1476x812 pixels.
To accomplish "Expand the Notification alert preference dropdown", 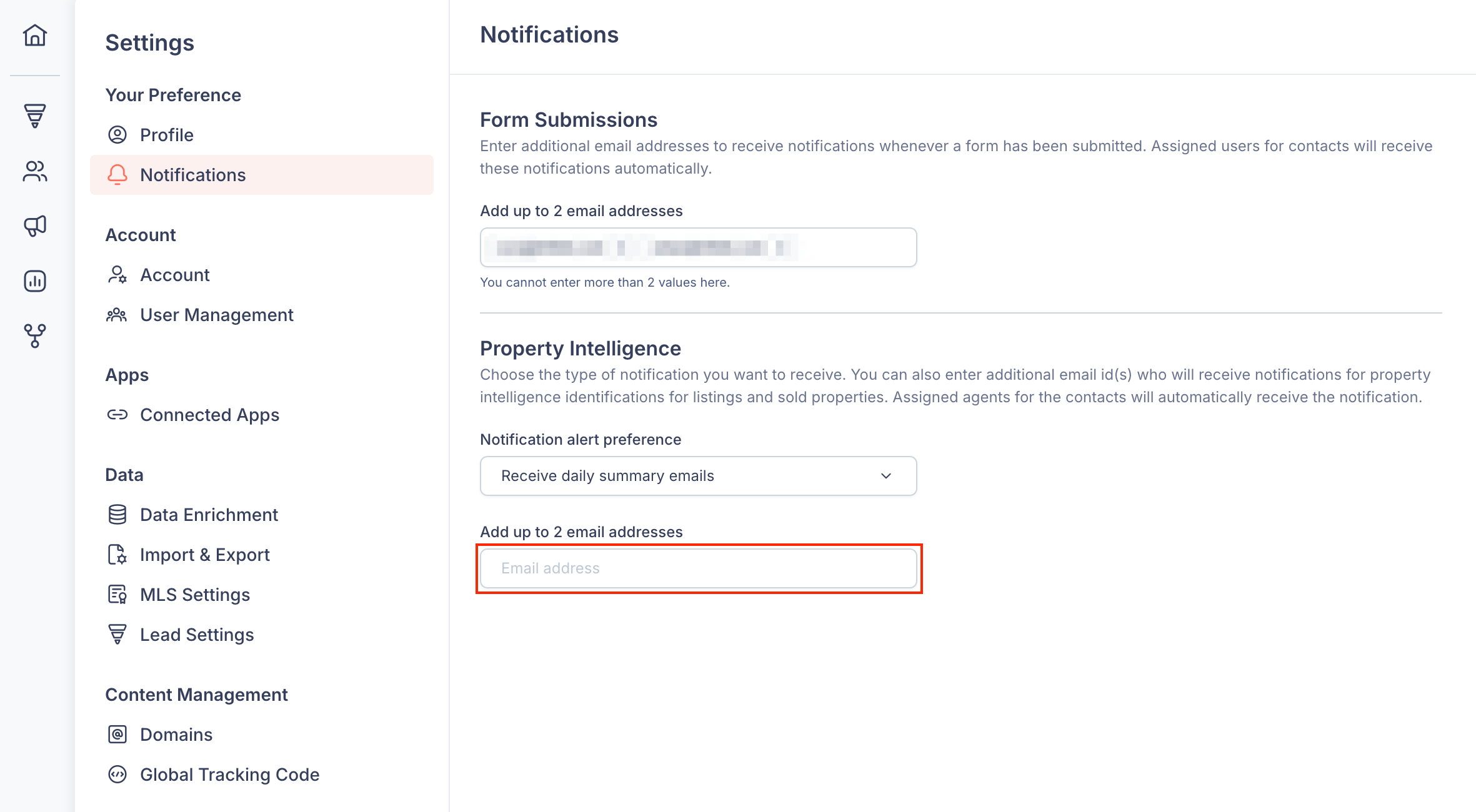I will click(x=699, y=476).
